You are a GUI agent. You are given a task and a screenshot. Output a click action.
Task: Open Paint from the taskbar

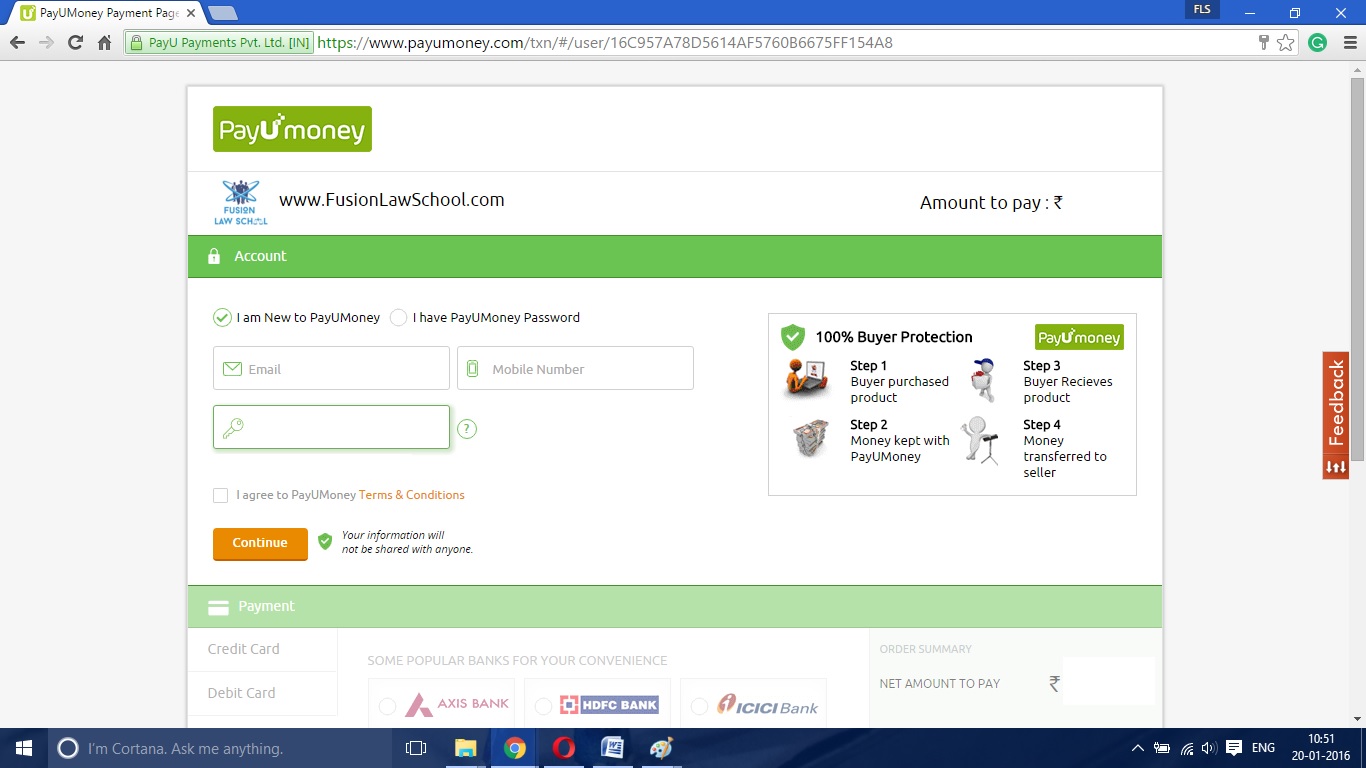(x=661, y=748)
